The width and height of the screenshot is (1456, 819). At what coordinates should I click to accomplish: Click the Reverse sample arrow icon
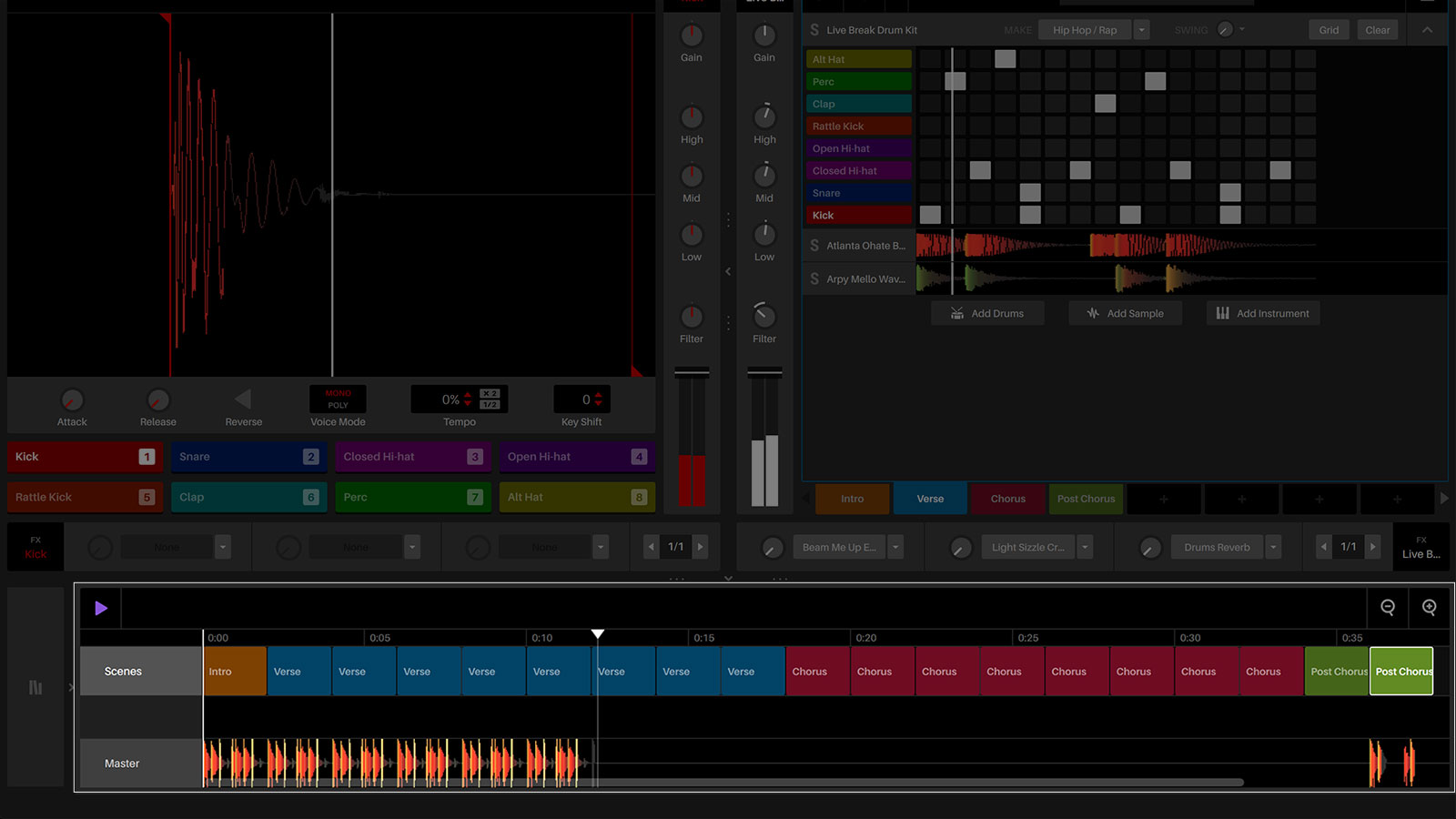tap(243, 399)
